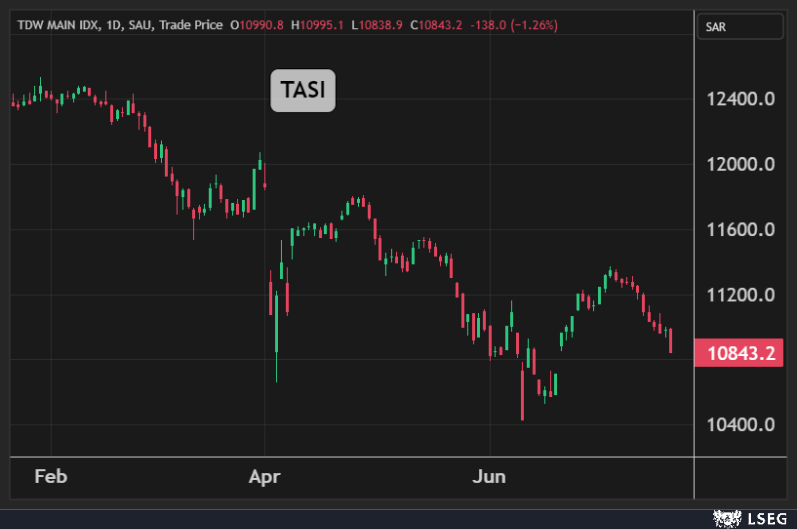Click the 12000.0 price axis label
Image resolution: width=797 pixels, height=530 pixels.
pyautogui.click(x=741, y=164)
